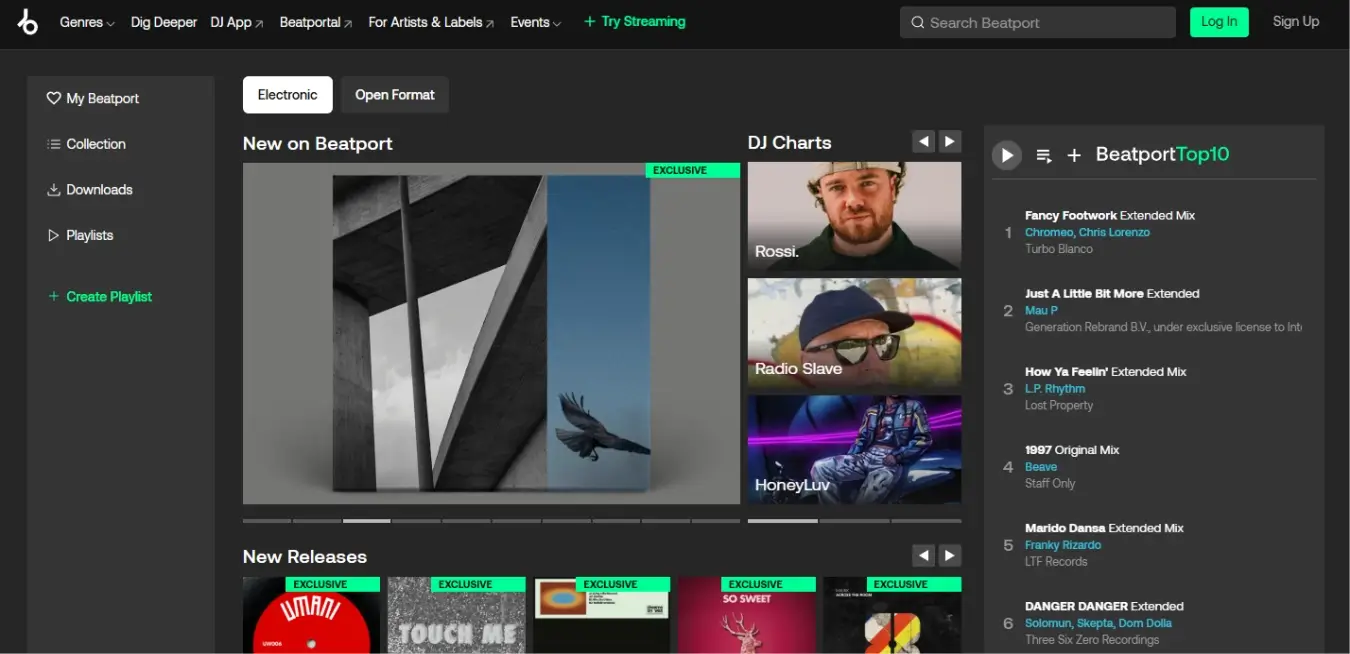This screenshot has width=1350, height=654.
Task: Open artist Mau P link
Action: (1041, 310)
